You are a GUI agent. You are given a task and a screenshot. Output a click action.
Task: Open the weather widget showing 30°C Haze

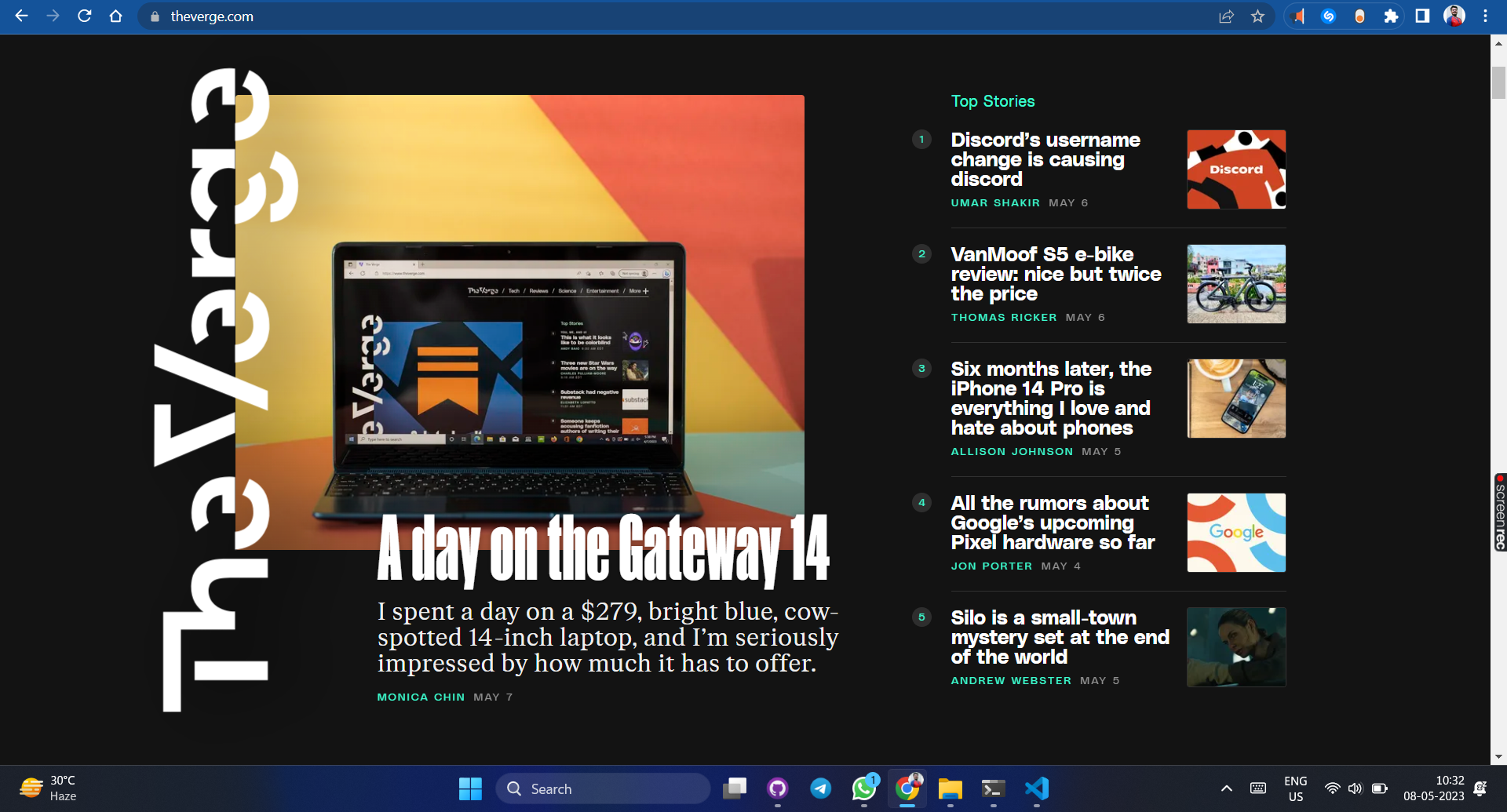tap(49, 788)
